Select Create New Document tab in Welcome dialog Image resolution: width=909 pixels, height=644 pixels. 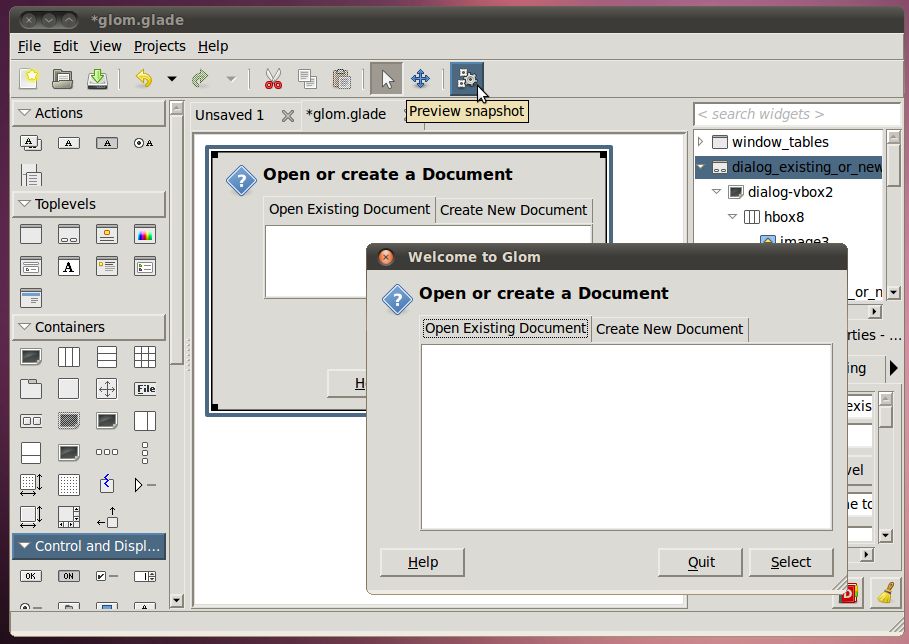[x=669, y=329]
